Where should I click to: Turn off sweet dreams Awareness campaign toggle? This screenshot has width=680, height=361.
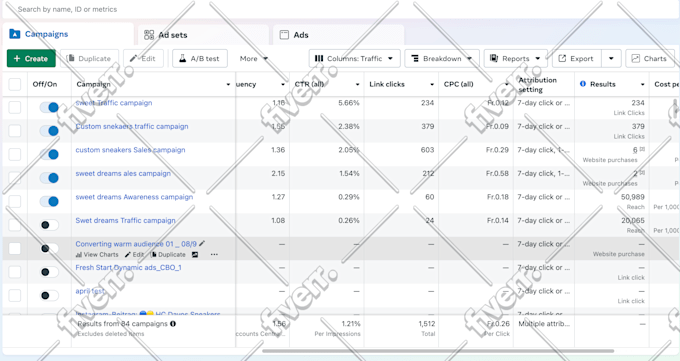pyautogui.click(x=49, y=201)
